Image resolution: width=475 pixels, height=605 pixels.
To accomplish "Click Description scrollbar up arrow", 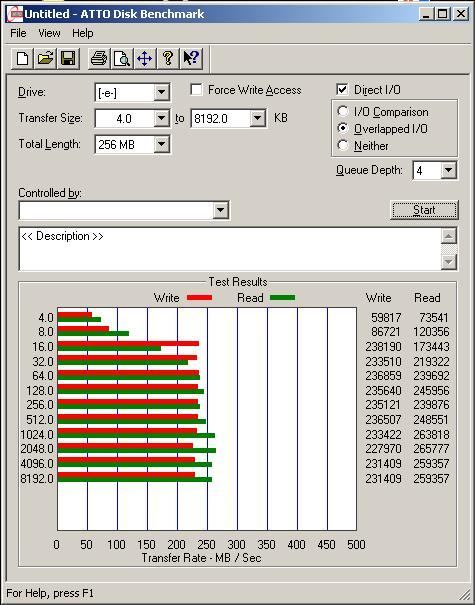I will pos(449,236).
